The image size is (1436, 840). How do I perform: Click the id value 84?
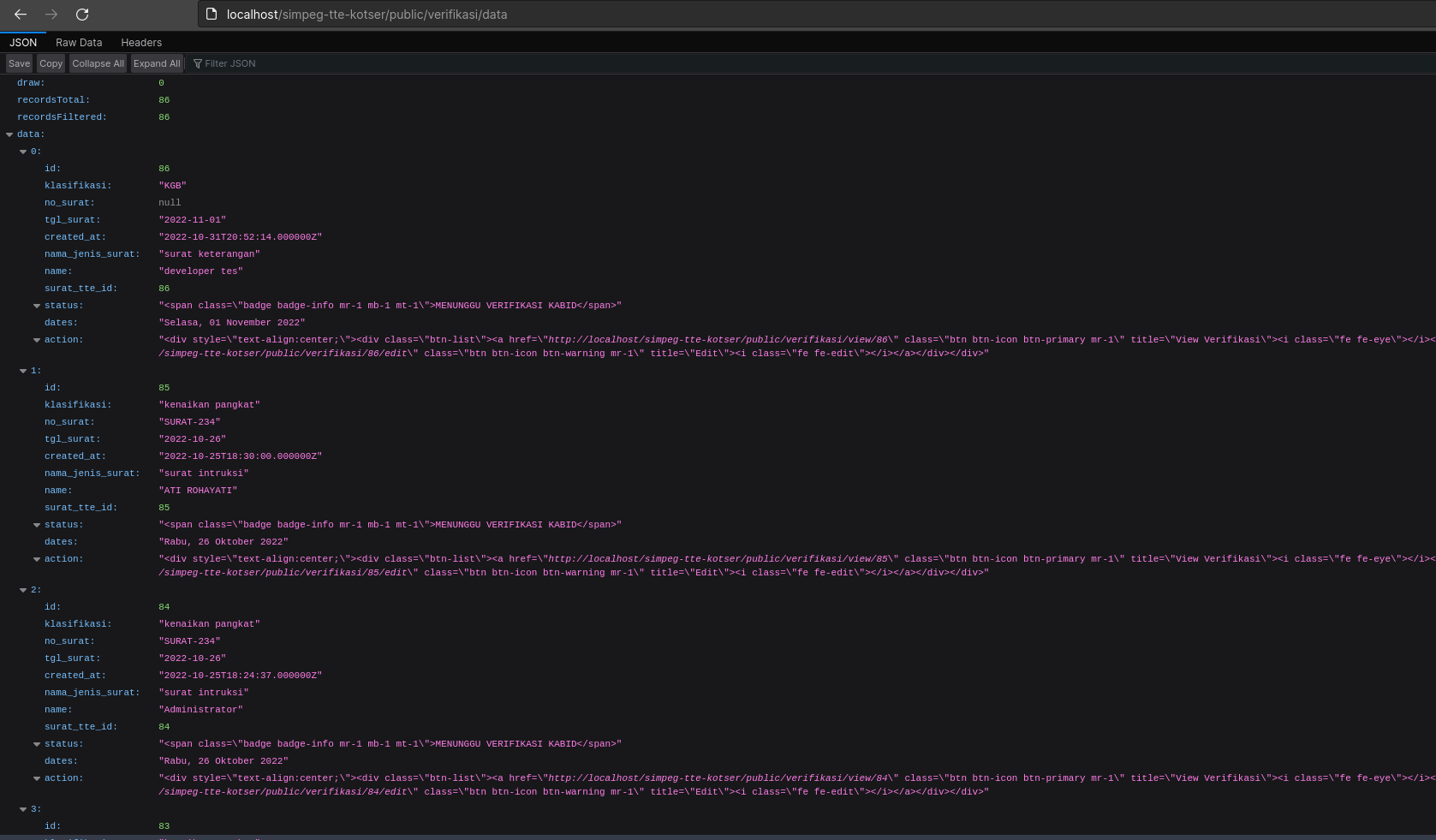click(x=164, y=607)
